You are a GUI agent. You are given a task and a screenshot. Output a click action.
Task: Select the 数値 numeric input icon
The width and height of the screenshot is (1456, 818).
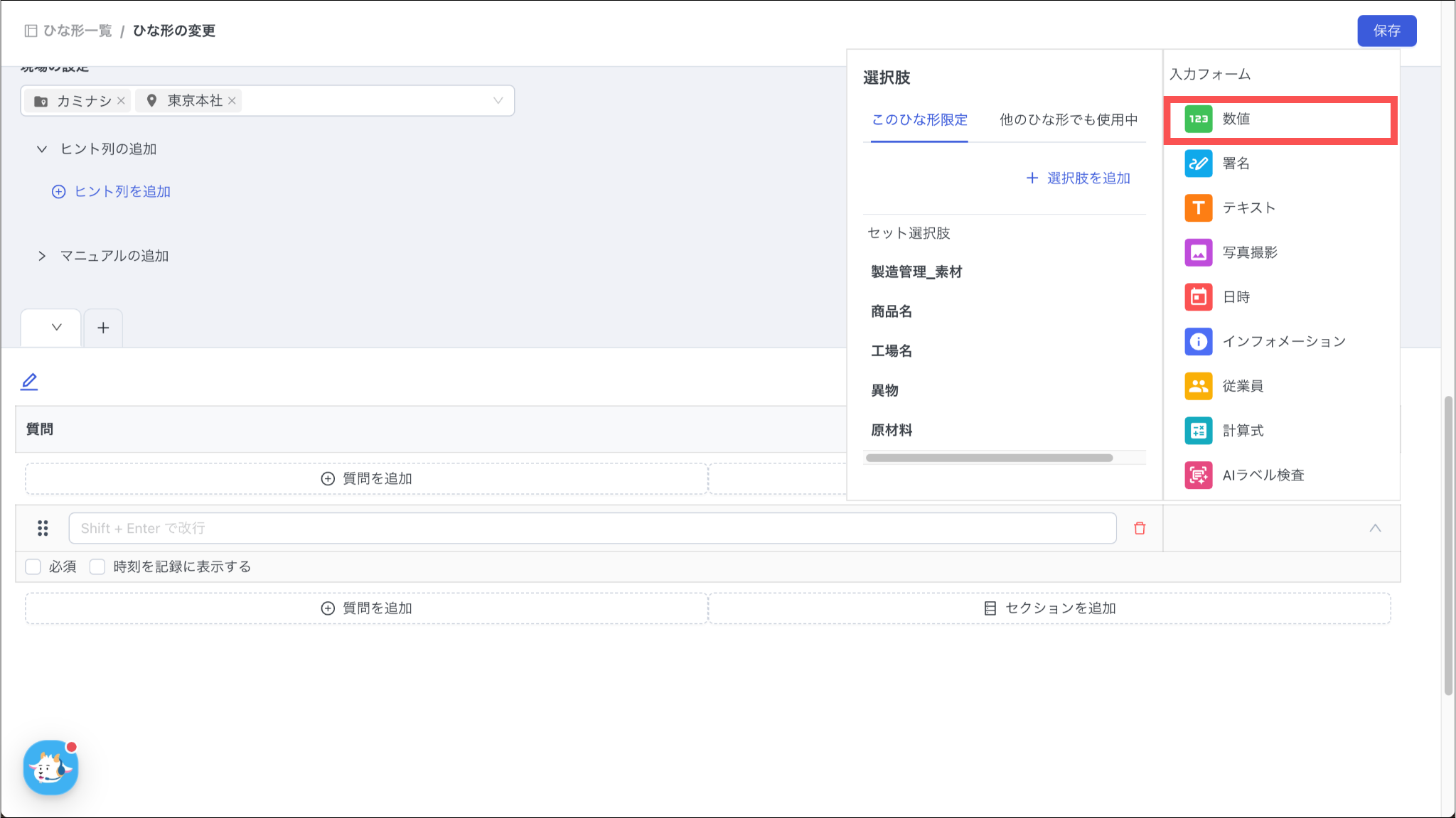[1198, 119]
